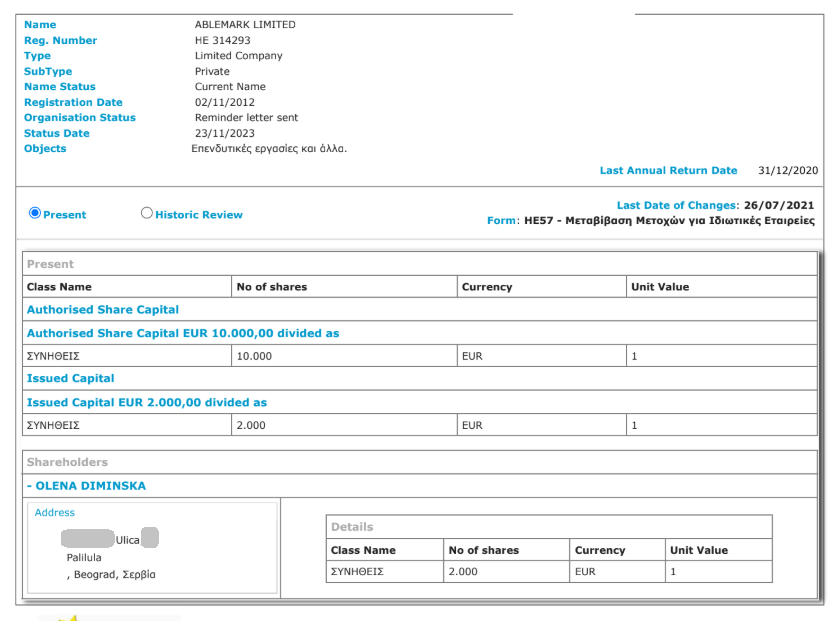
Task: Click the Current Name value
Action: tap(230, 87)
